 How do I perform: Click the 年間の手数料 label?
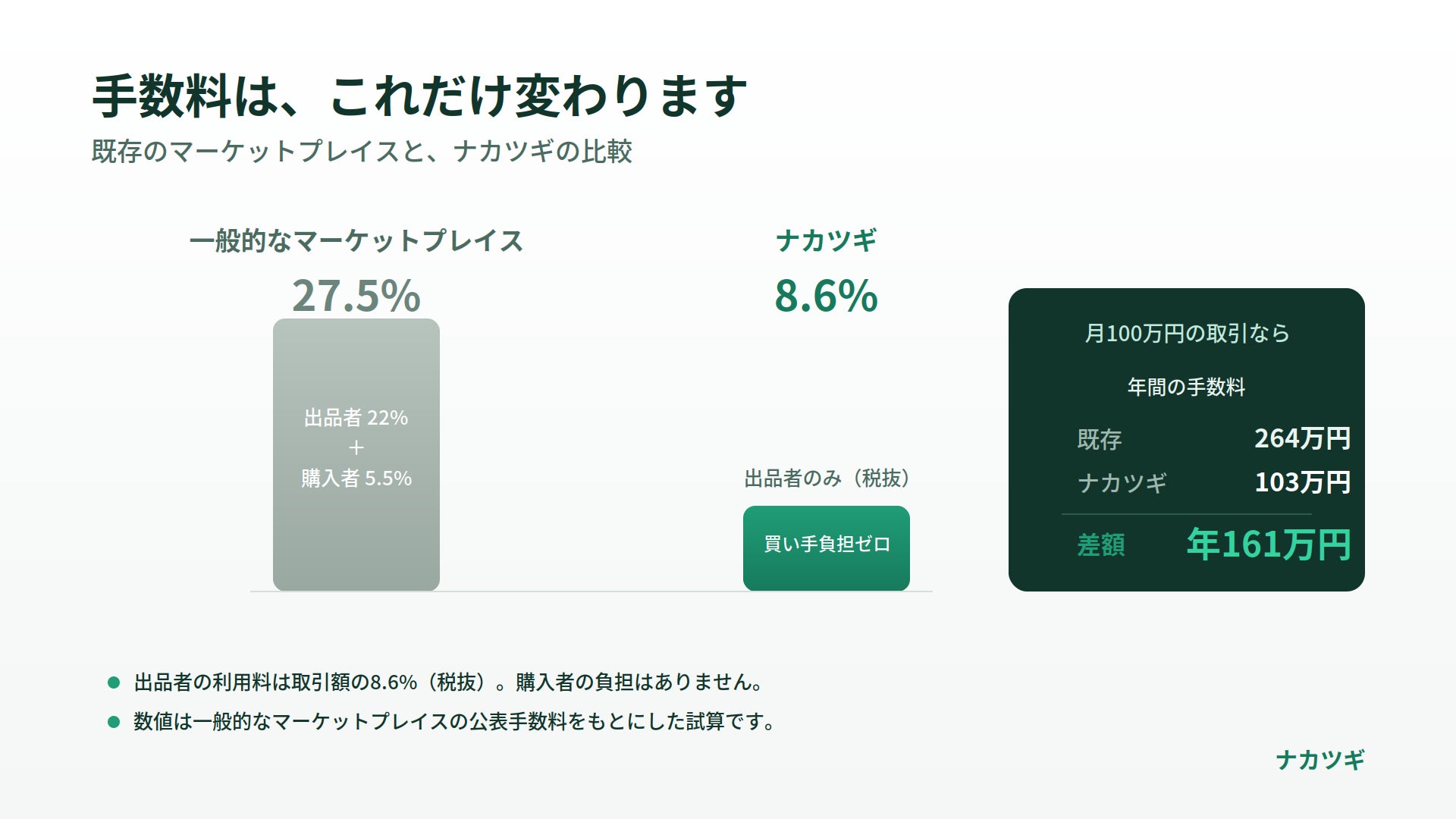(1187, 387)
